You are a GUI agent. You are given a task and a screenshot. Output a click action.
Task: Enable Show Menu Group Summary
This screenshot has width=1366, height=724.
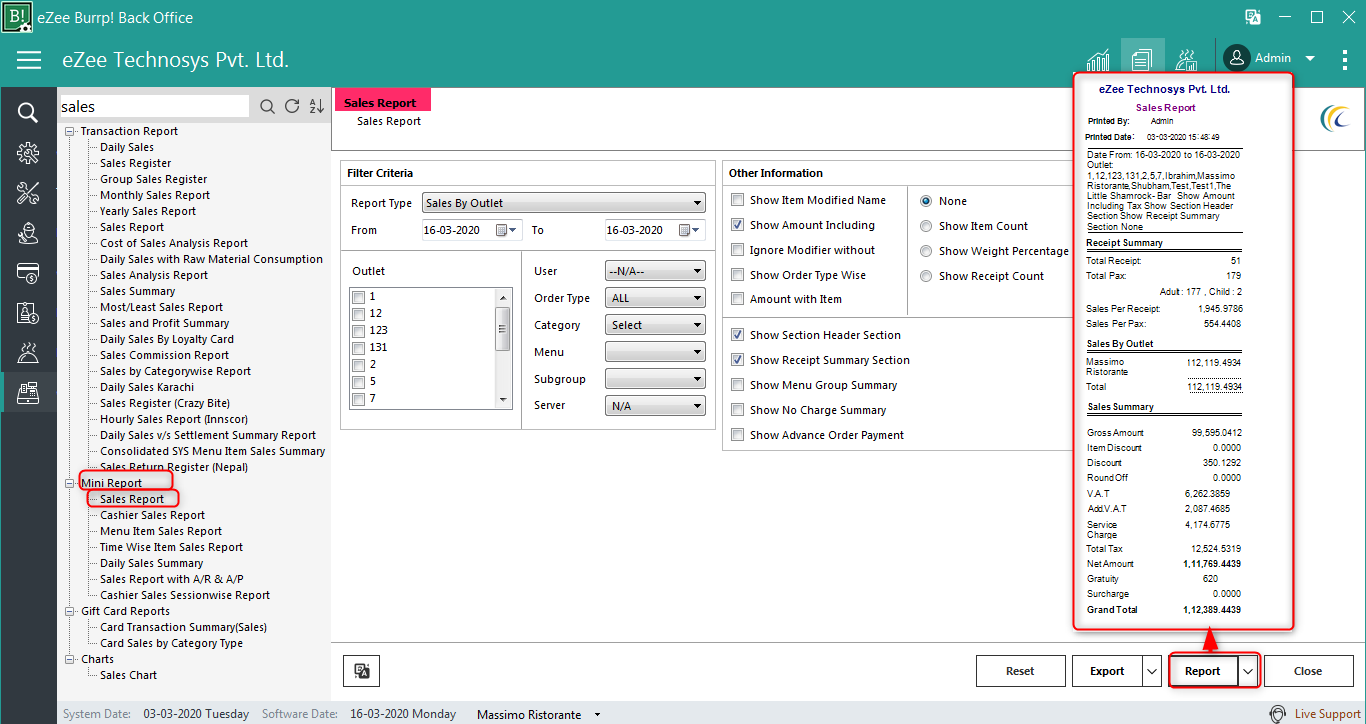(x=738, y=385)
